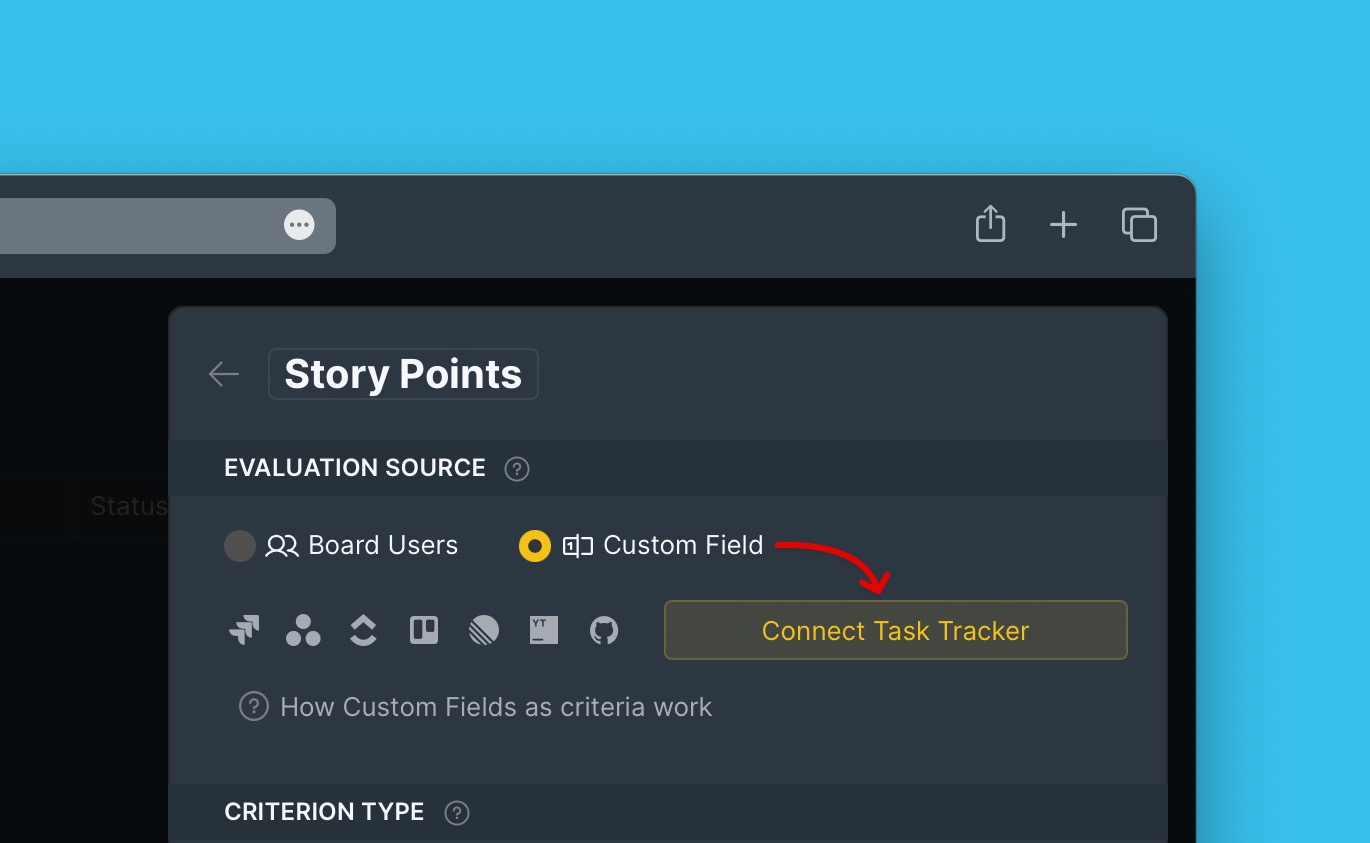
Task: Open a new tab with plus button
Action: coord(1063,225)
